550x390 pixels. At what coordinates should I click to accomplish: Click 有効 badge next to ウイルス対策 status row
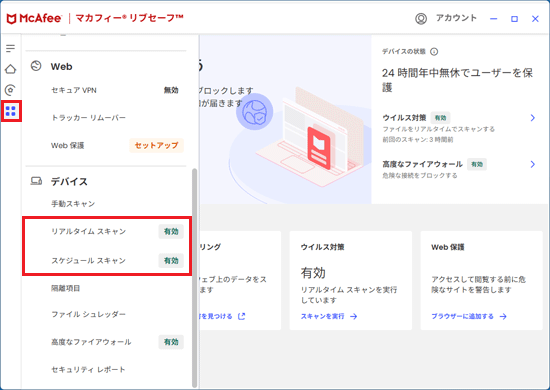pos(441,118)
